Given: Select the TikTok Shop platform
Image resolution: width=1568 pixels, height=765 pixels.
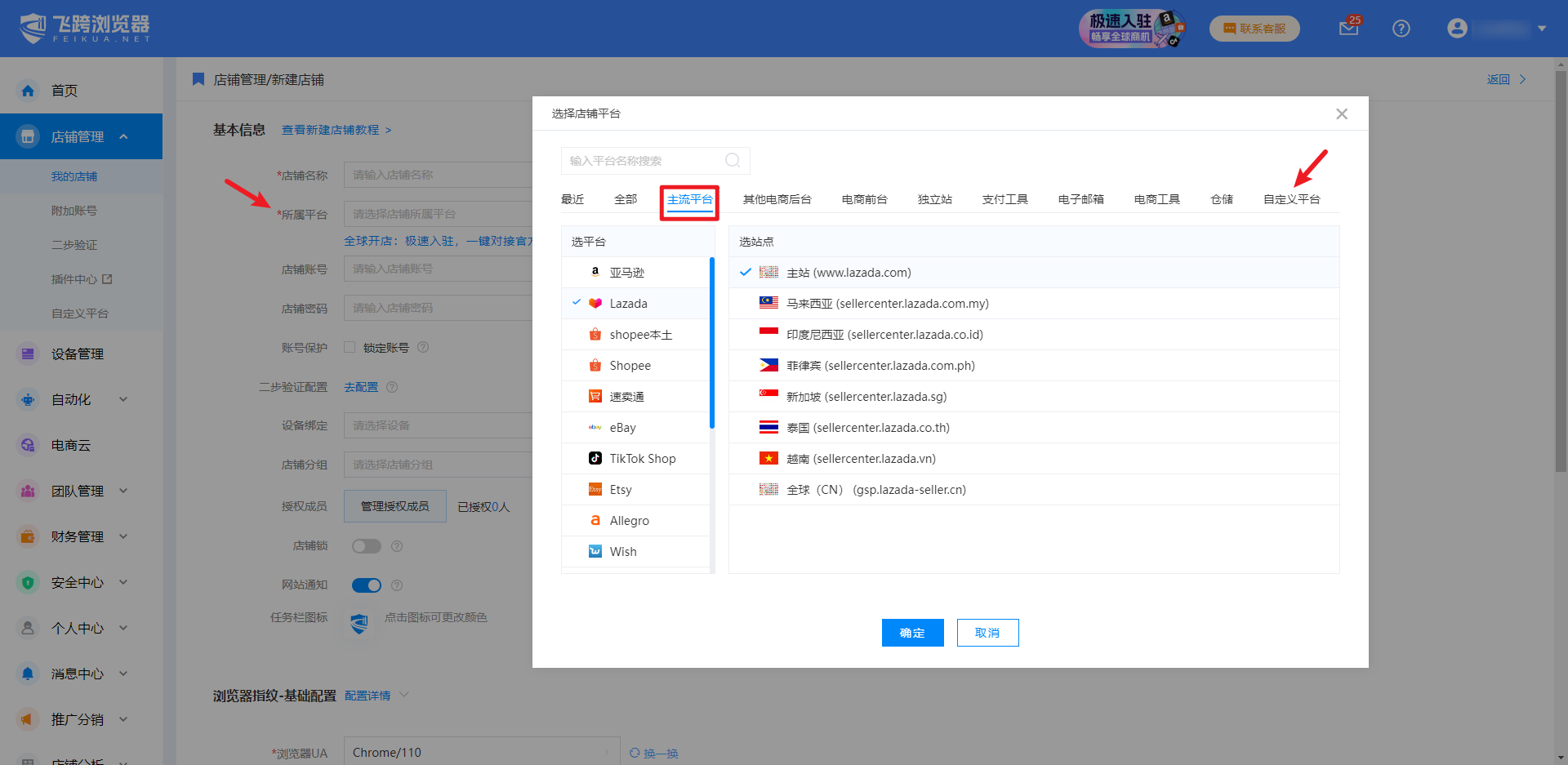Looking at the screenshot, I should [x=635, y=459].
